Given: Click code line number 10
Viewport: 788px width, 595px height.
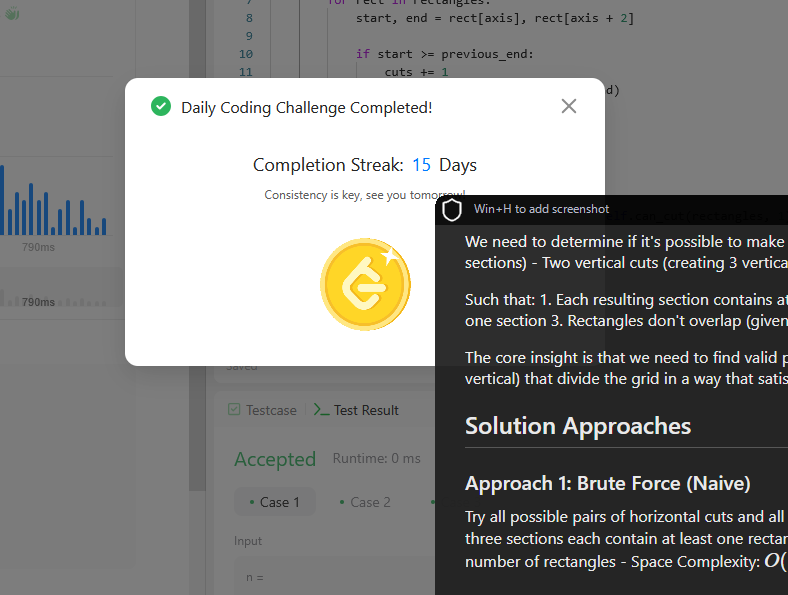Looking at the screenshot, I should coord(246,54).
